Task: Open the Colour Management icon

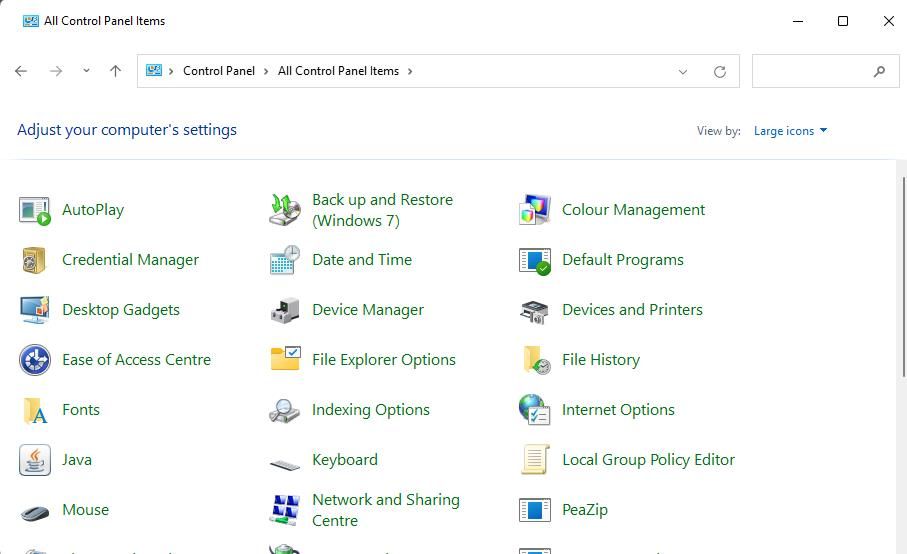Action: coord(535,210)
